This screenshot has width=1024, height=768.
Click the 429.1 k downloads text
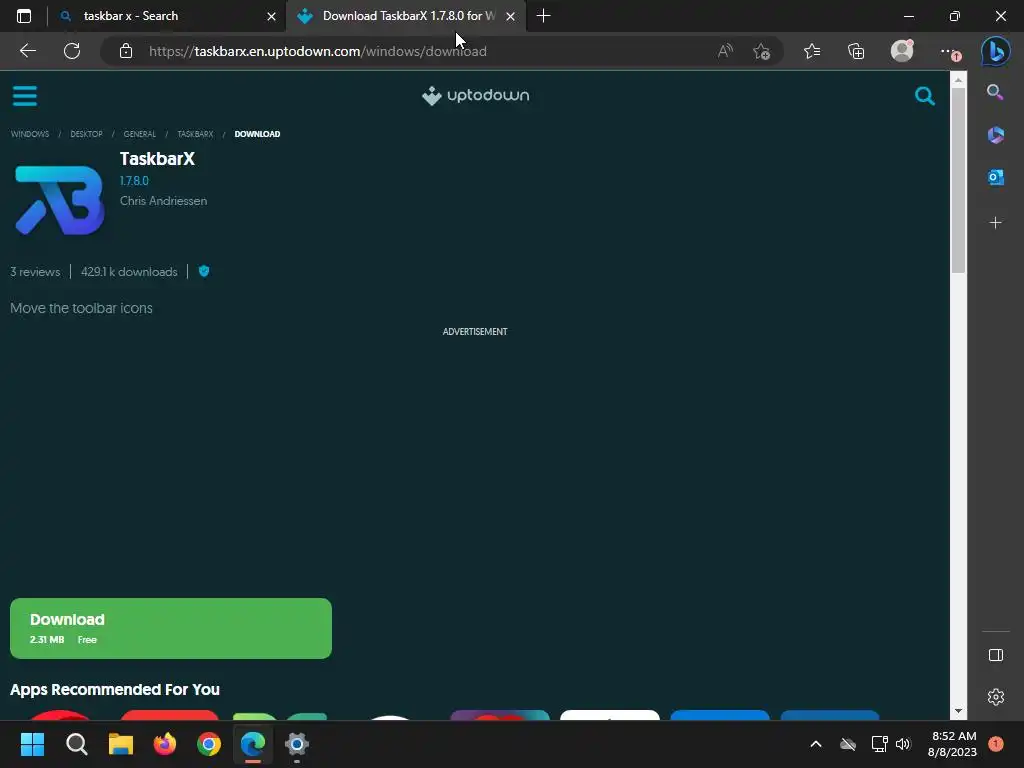click(x=129, y=272)
